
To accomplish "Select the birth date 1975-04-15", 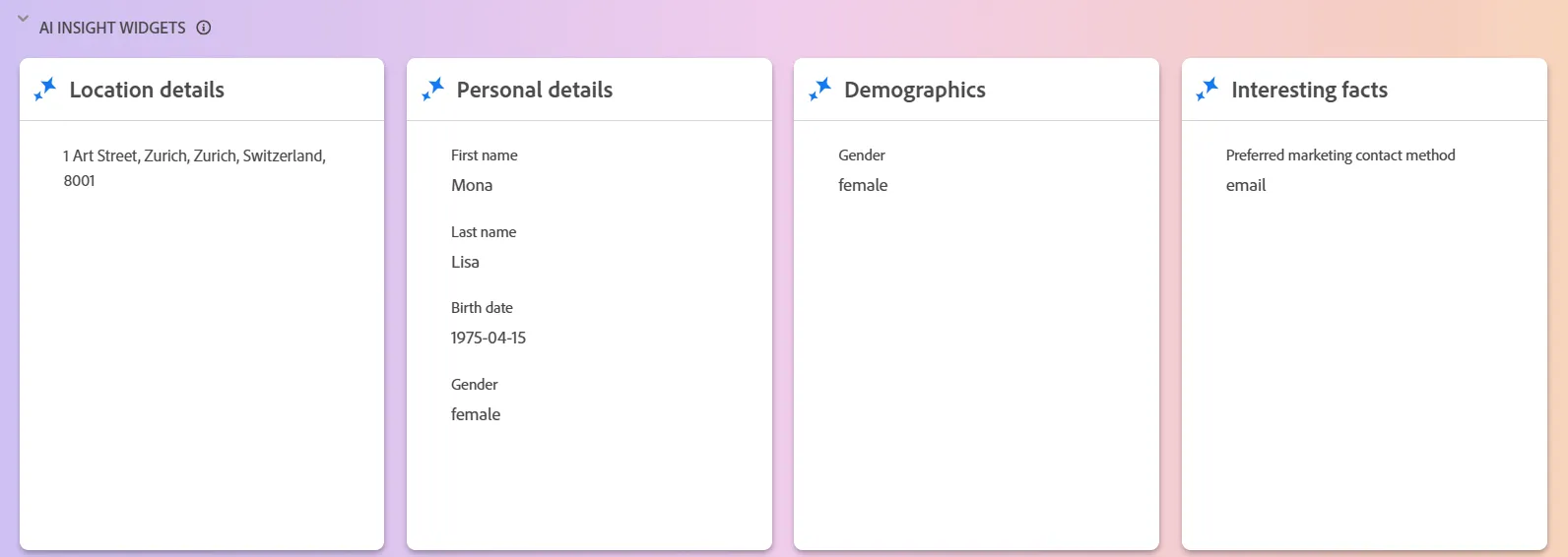I will pyautogui.click(x=489, y=338).
